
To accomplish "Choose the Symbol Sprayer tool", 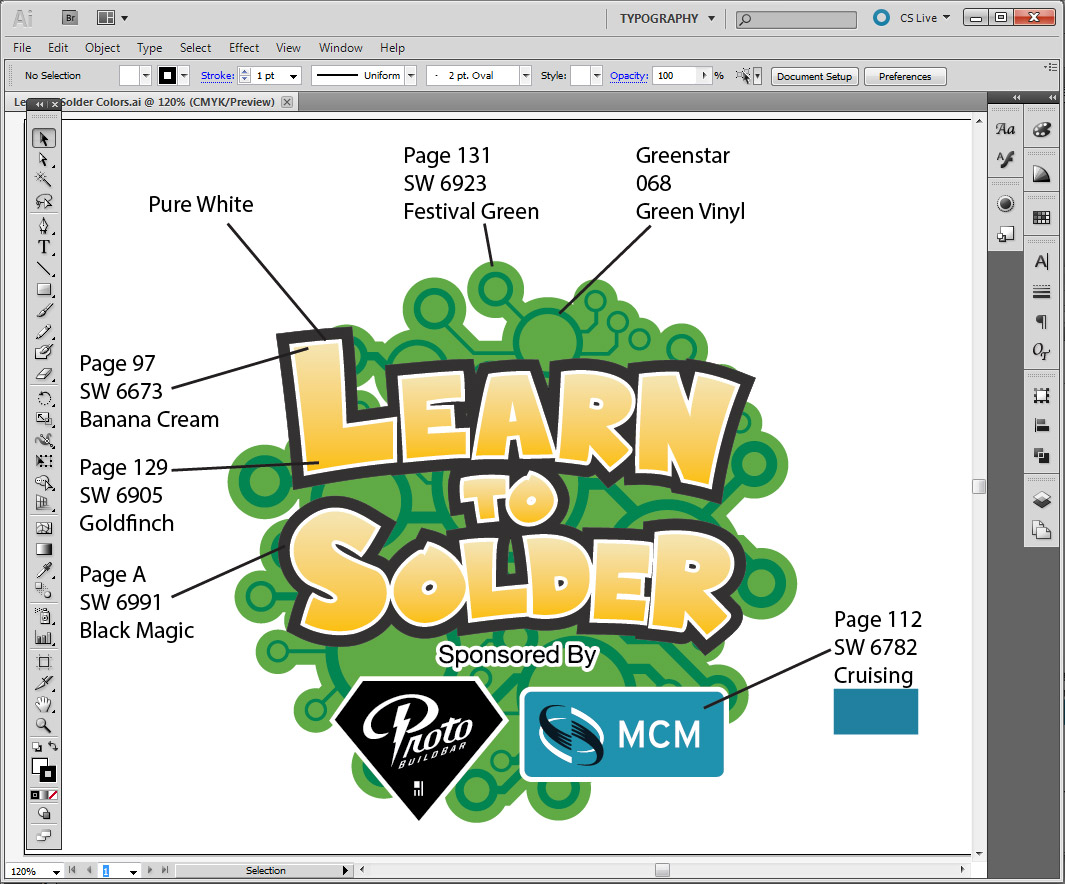I will (x=43, y=616).
